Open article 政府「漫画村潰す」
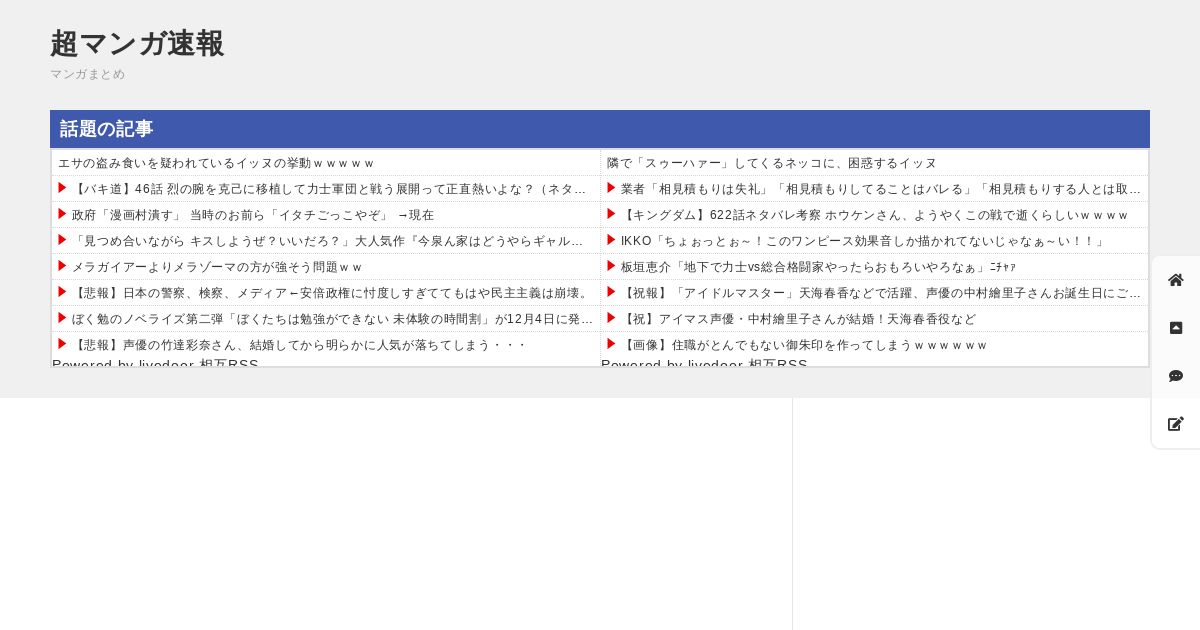The width and height of the screenshot is (1200, 630). [x=253, y=215]
